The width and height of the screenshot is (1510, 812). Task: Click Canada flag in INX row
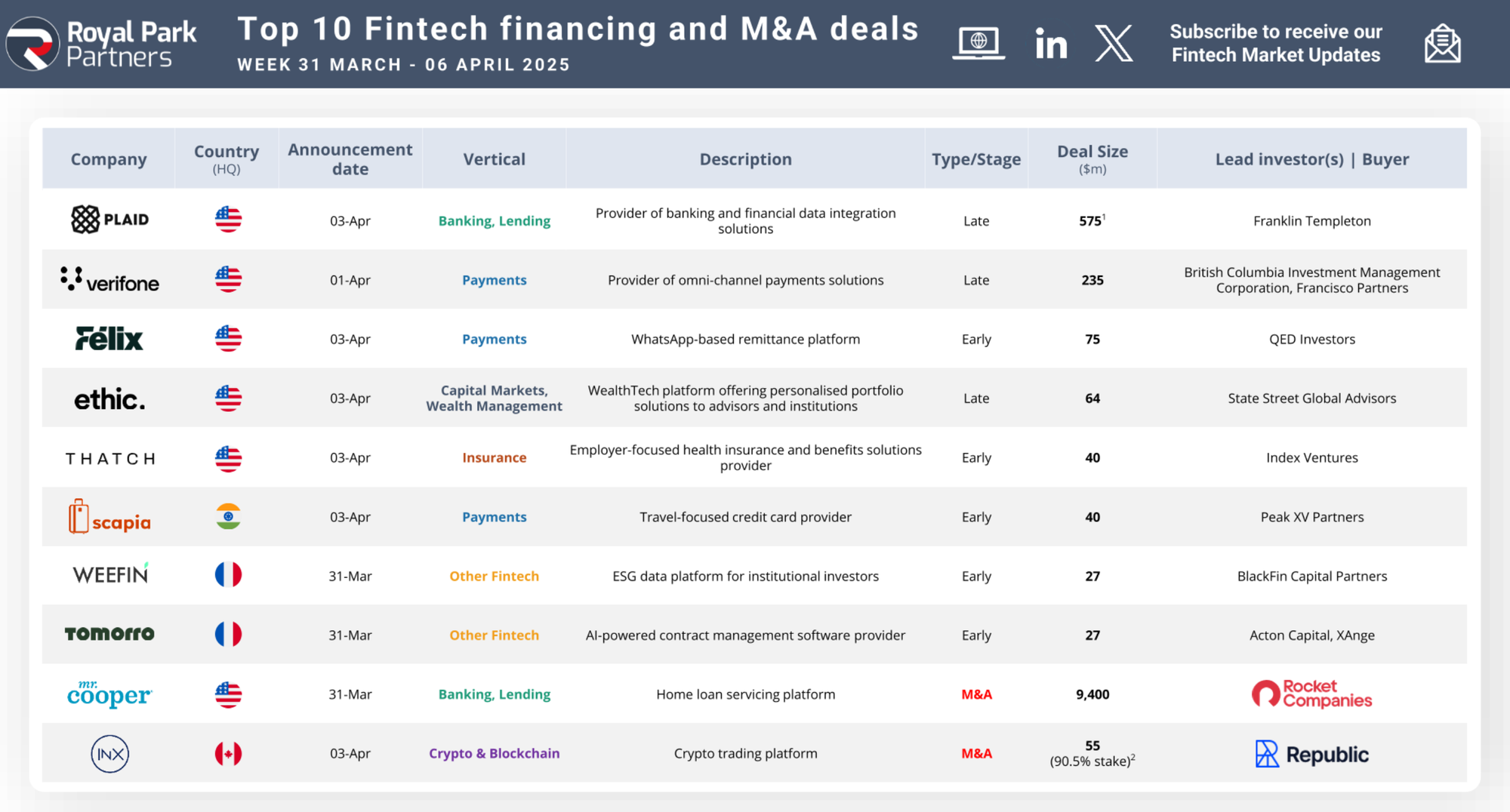pyautogui.click(x=228, y=754)
